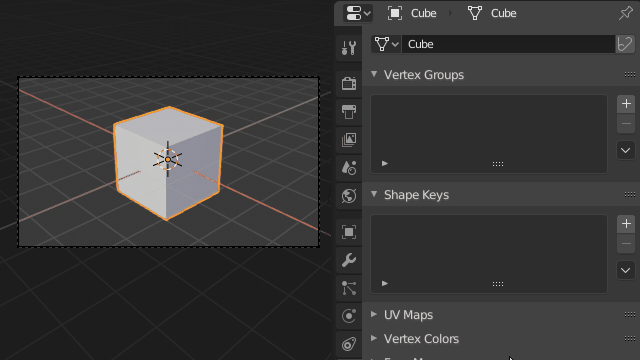Open the Modifiers wrench tab
640x360 pixels.
[x=349, y=260]
